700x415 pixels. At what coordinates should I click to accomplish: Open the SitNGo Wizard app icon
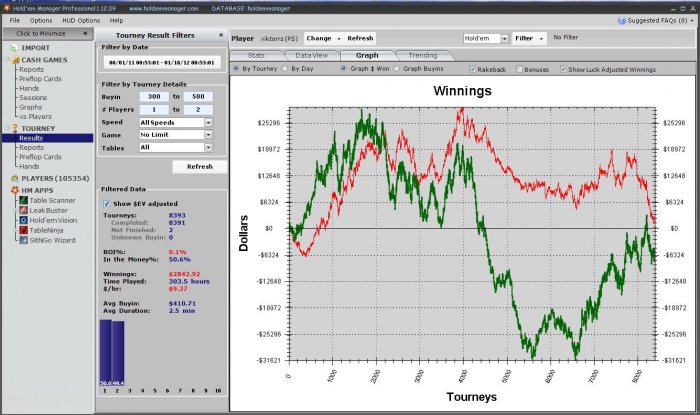coord(24,240)
